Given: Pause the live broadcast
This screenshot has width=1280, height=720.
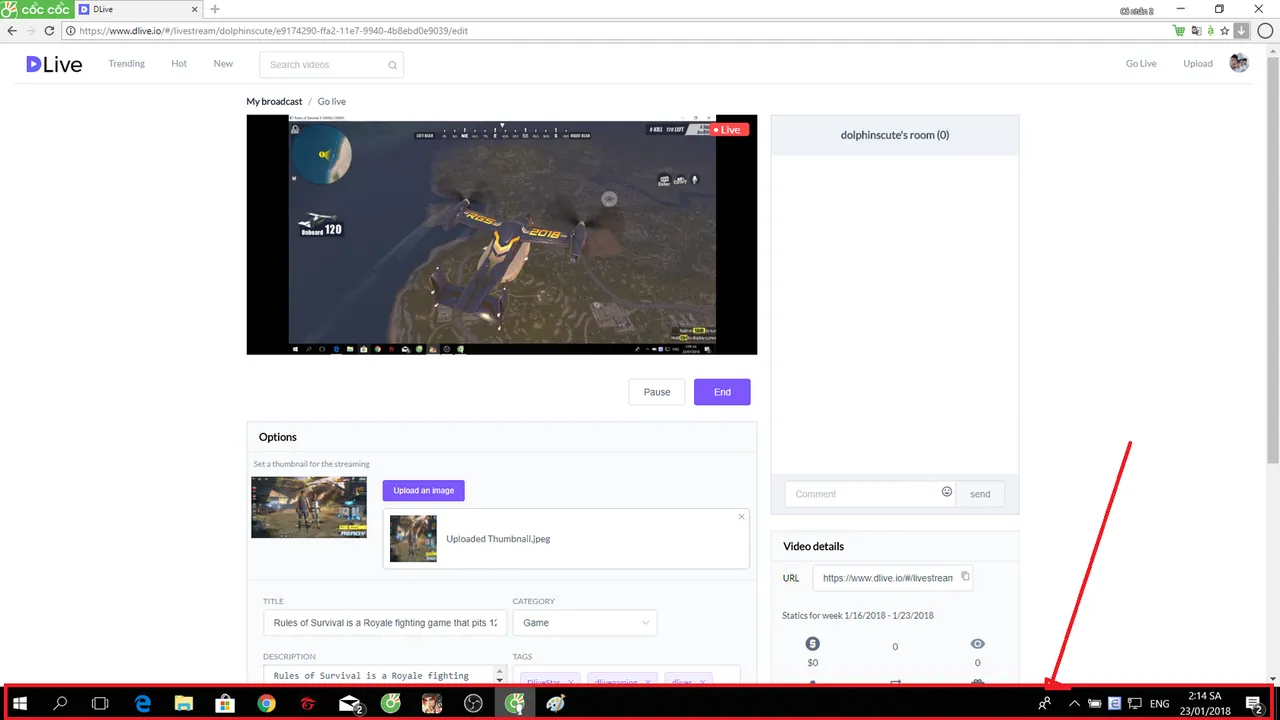Looking at the screenshot, I should pos(657,392).
